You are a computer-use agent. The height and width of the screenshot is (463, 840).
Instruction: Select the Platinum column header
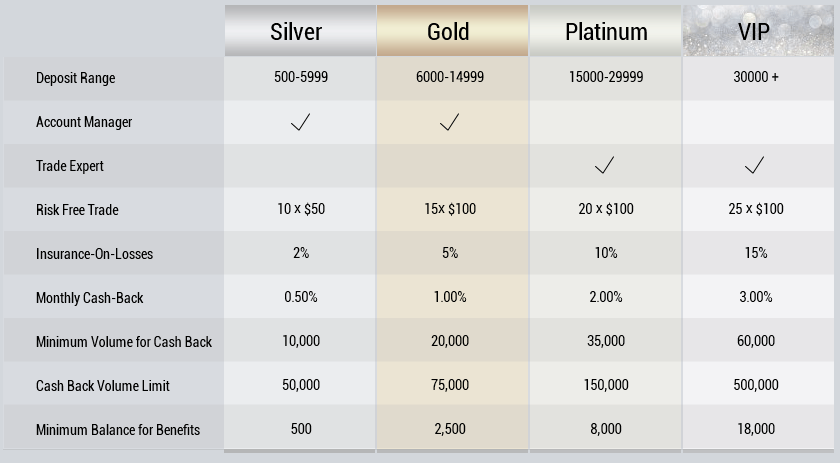click(x=605, y=31)
